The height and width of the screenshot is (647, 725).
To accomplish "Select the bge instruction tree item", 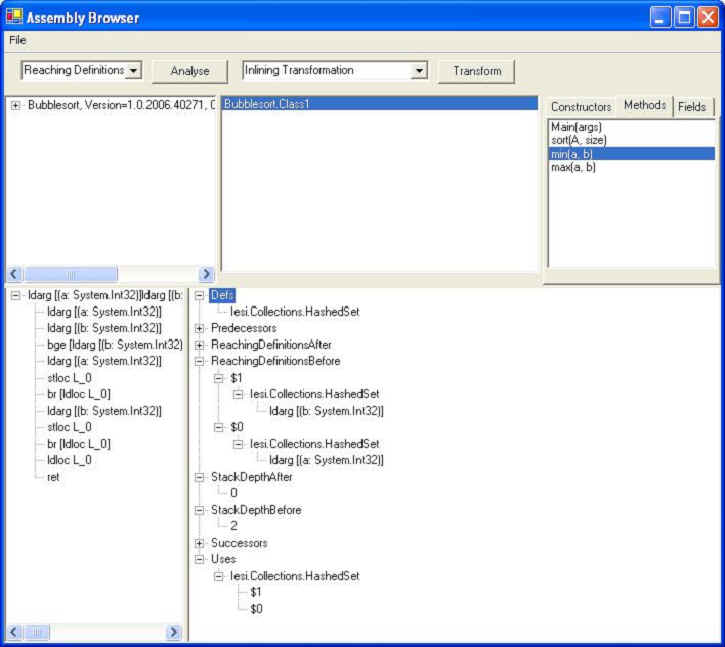I will click(x=114, y=344).
